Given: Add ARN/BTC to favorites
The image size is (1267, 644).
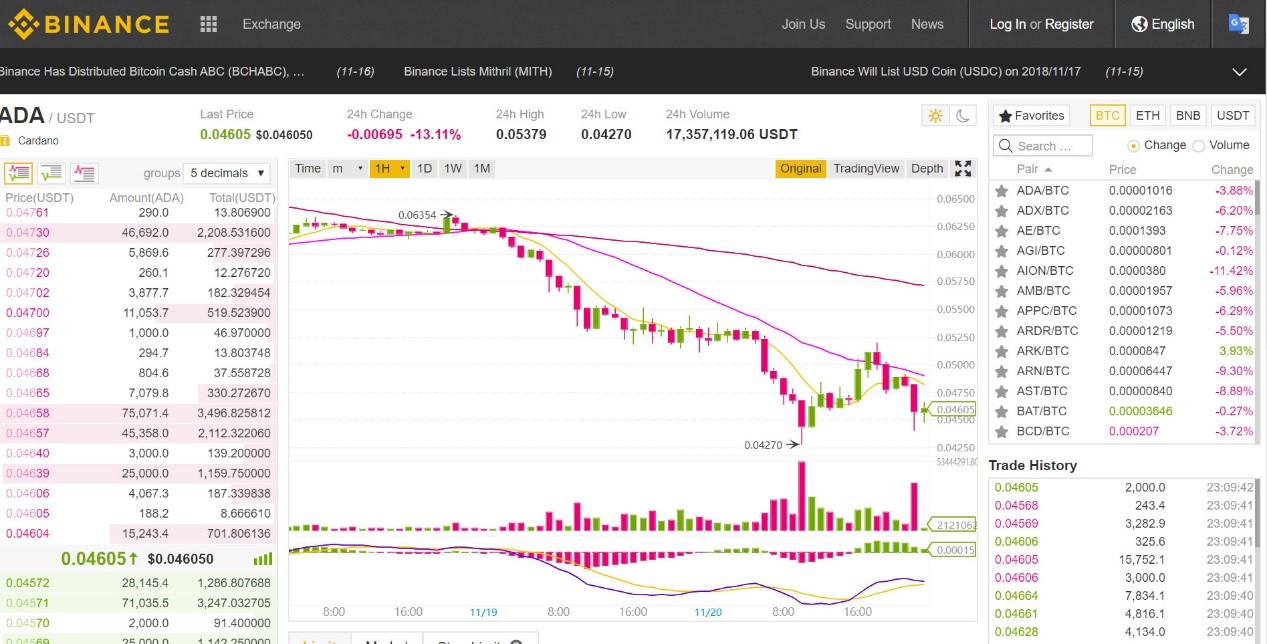Looking at the screenshot, I should tap(1001, 371).
